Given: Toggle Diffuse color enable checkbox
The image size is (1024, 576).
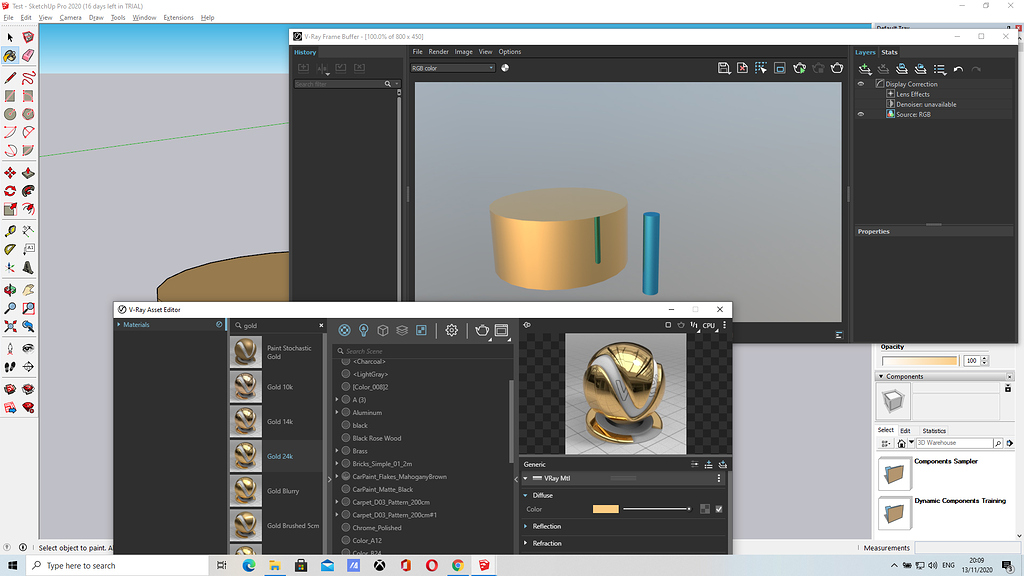Looking at the screenshot, I should pyautogui.click(x=719, y=509).
